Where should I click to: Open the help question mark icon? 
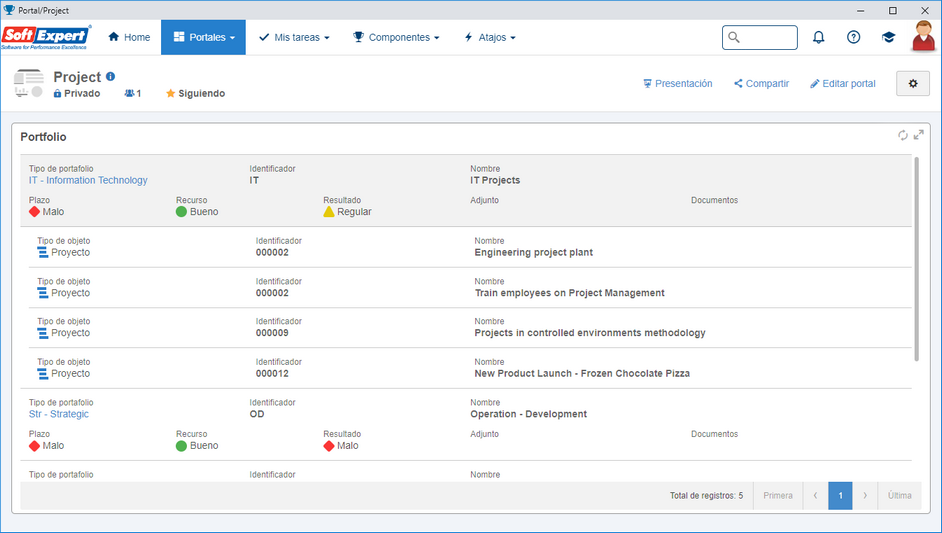[853, 37]
